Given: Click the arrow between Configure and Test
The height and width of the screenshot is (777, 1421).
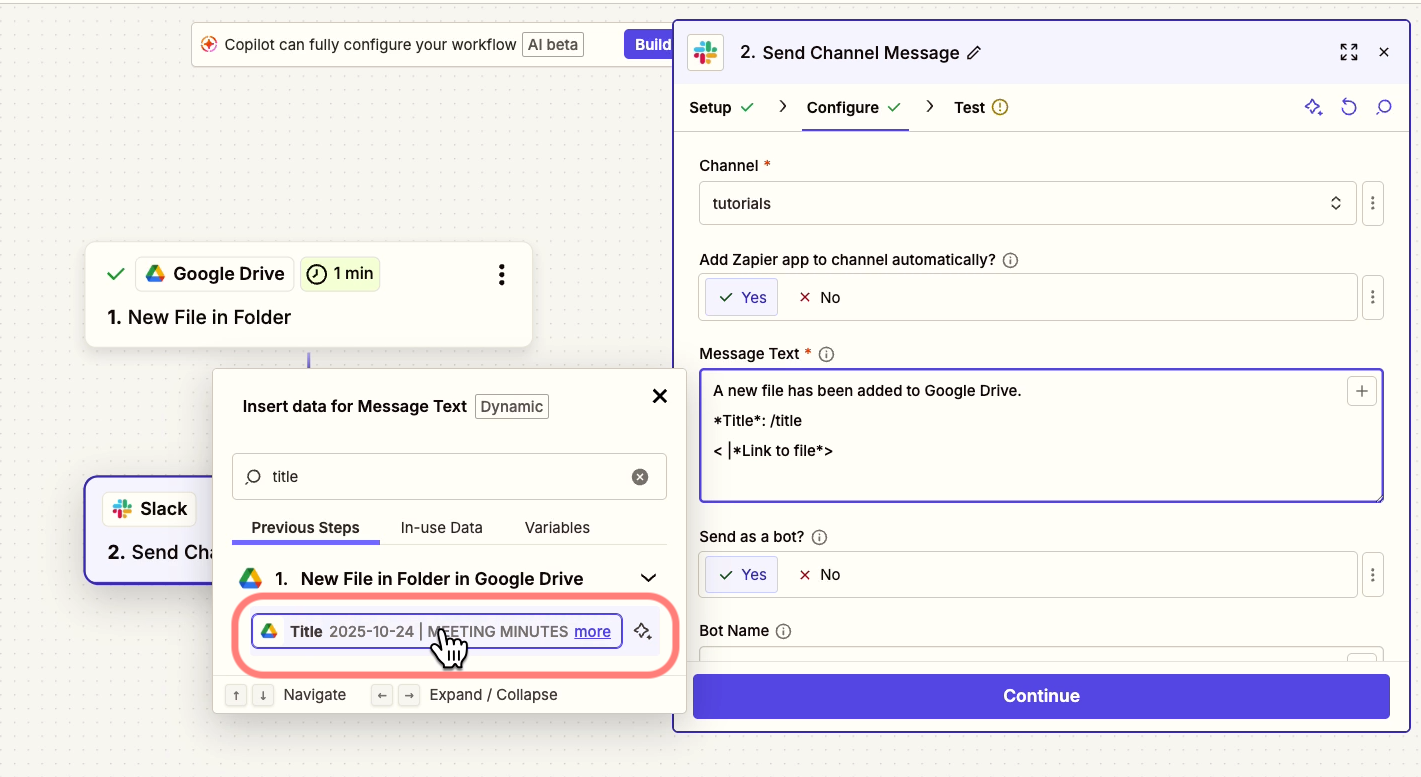Looking at the screenshot, I should point(930,106).
